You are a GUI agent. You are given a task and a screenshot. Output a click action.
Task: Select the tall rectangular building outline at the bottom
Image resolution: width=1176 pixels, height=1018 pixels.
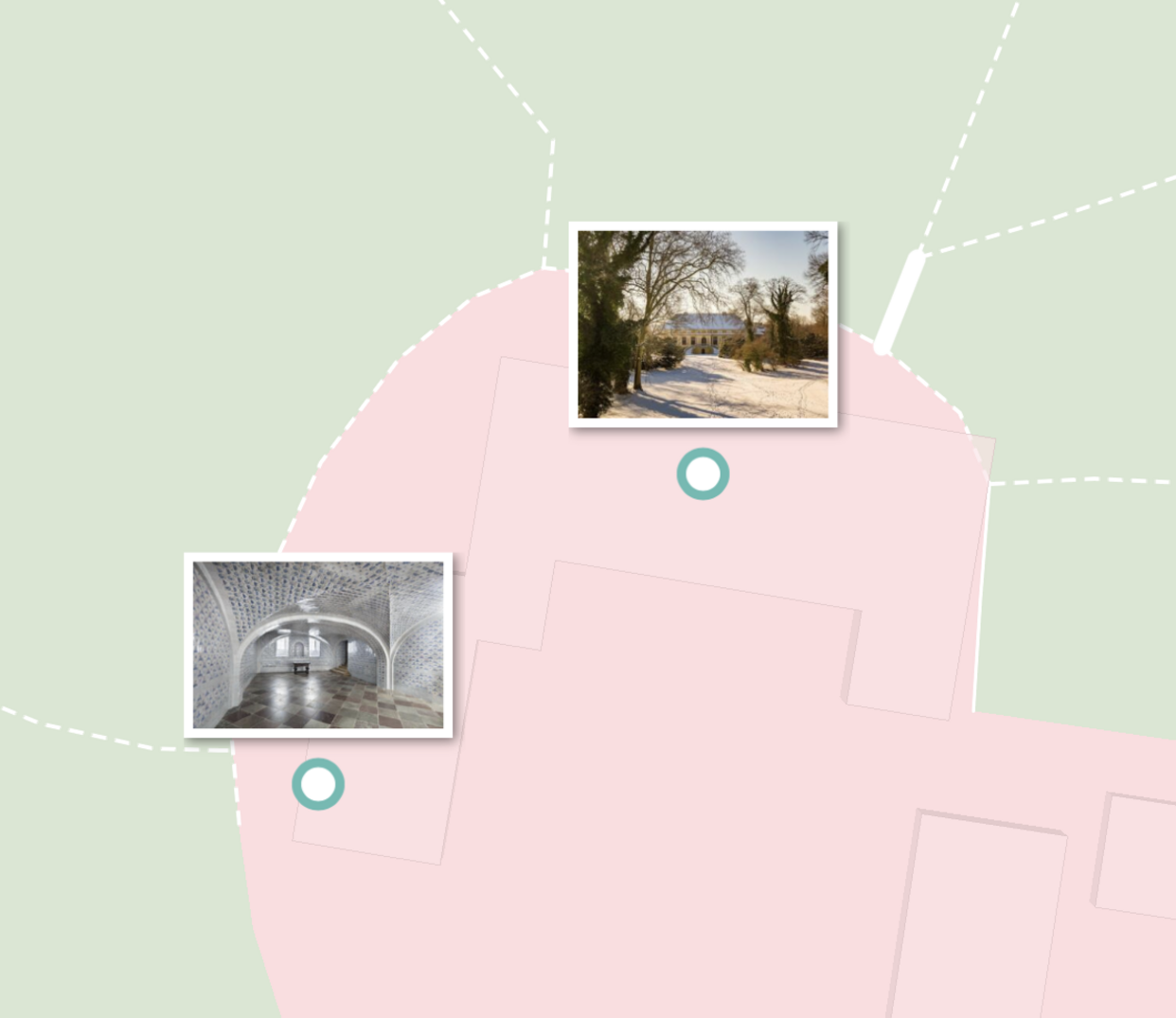pos(977,914)
